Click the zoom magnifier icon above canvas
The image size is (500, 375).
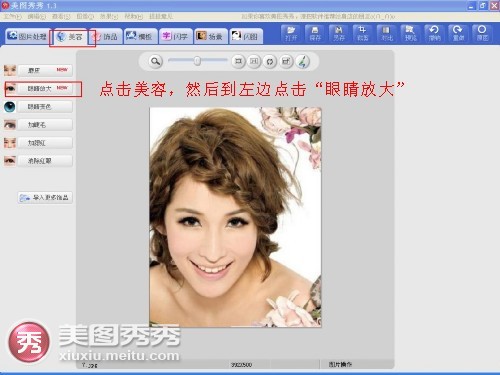point(155,61)
